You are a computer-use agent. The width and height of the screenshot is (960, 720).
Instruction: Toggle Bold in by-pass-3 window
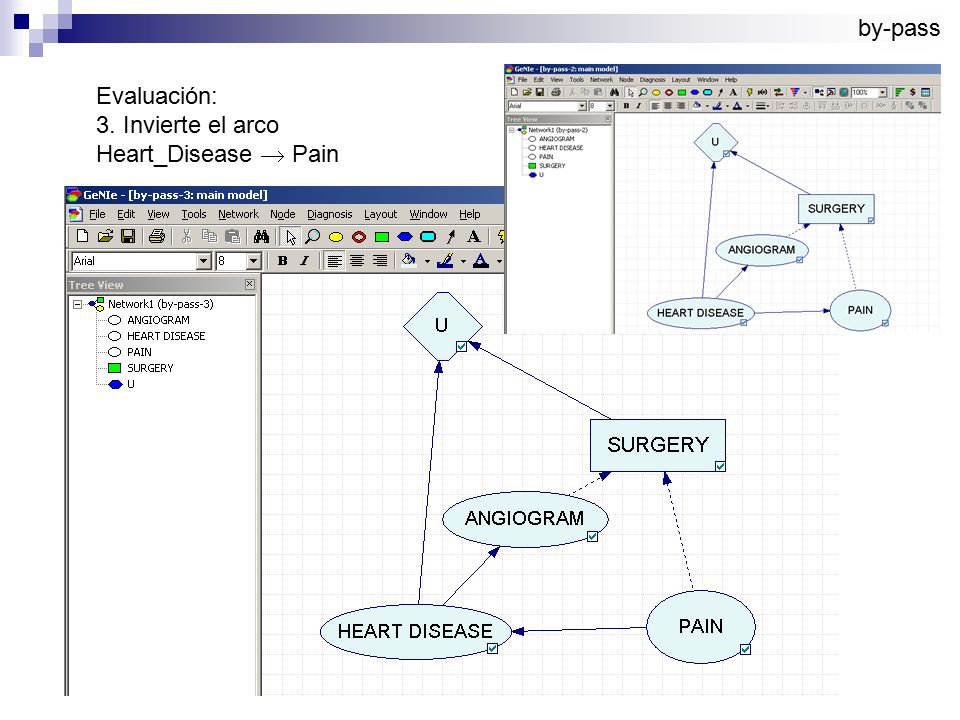pyautogui.click(x=282, y=261)
